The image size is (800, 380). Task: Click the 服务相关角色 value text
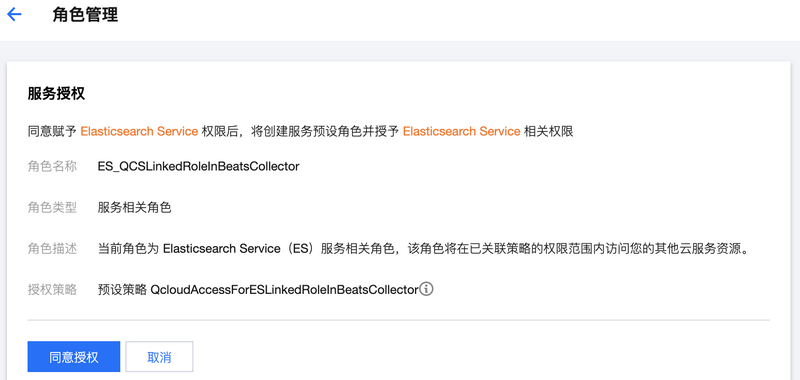point(134,208)
